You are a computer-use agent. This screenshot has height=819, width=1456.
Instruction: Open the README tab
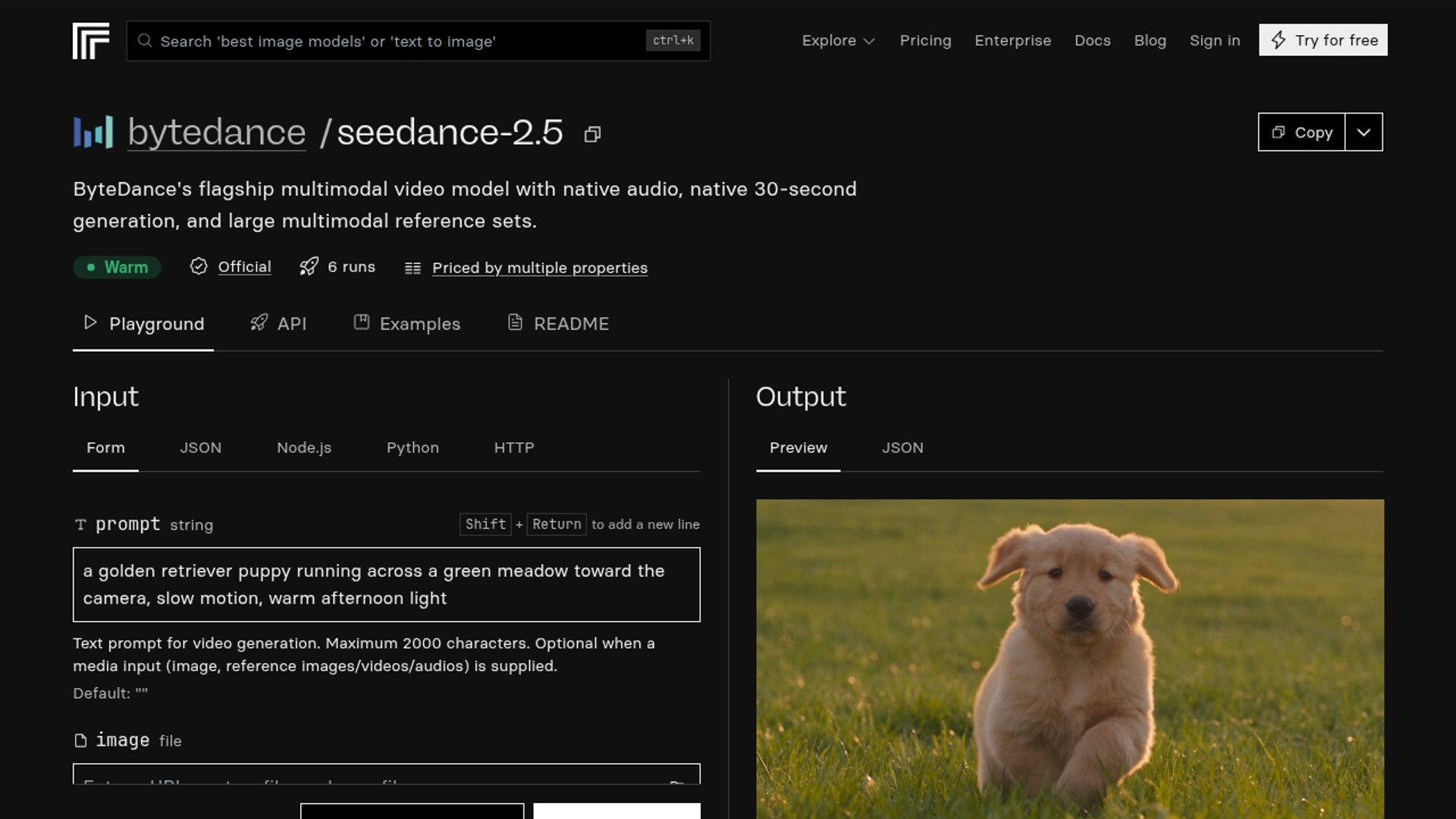coord(558,324)
